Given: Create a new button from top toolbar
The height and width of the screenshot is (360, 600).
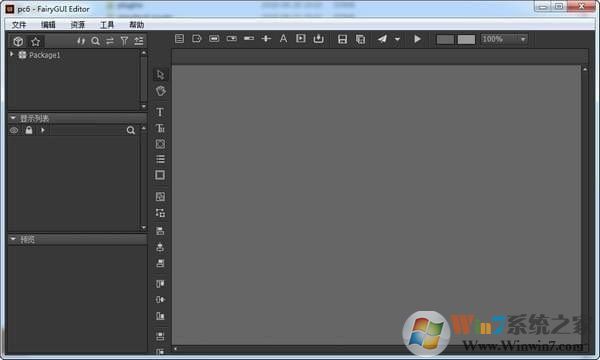Looking at the screenshot, I should point(214,39).
